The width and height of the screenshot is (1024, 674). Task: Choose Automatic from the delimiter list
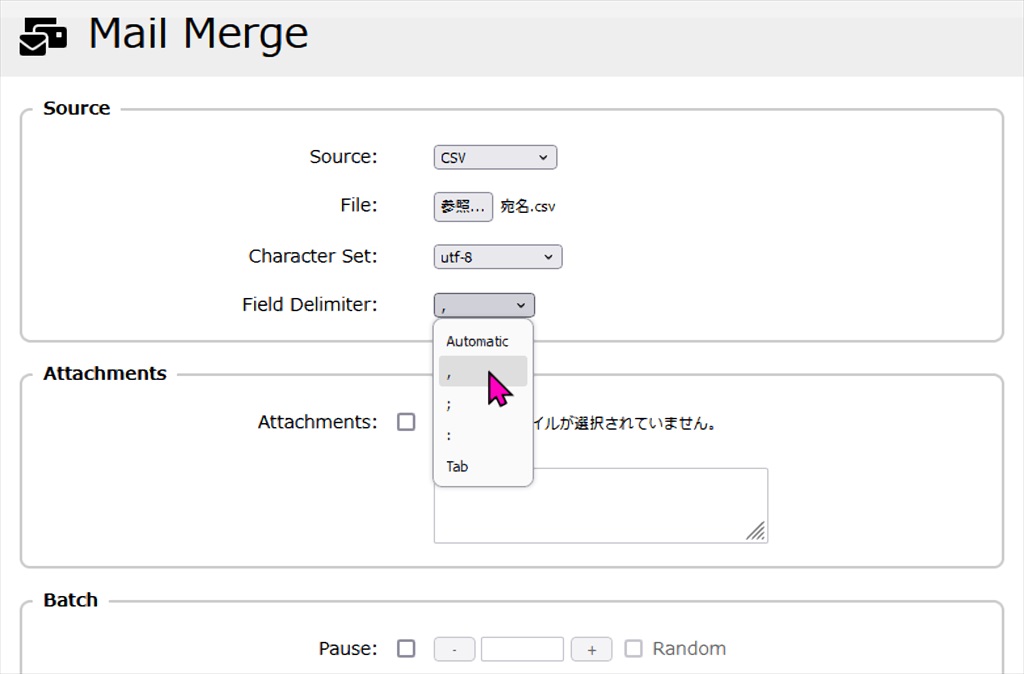pyautogui.click(x=478, y=341)
